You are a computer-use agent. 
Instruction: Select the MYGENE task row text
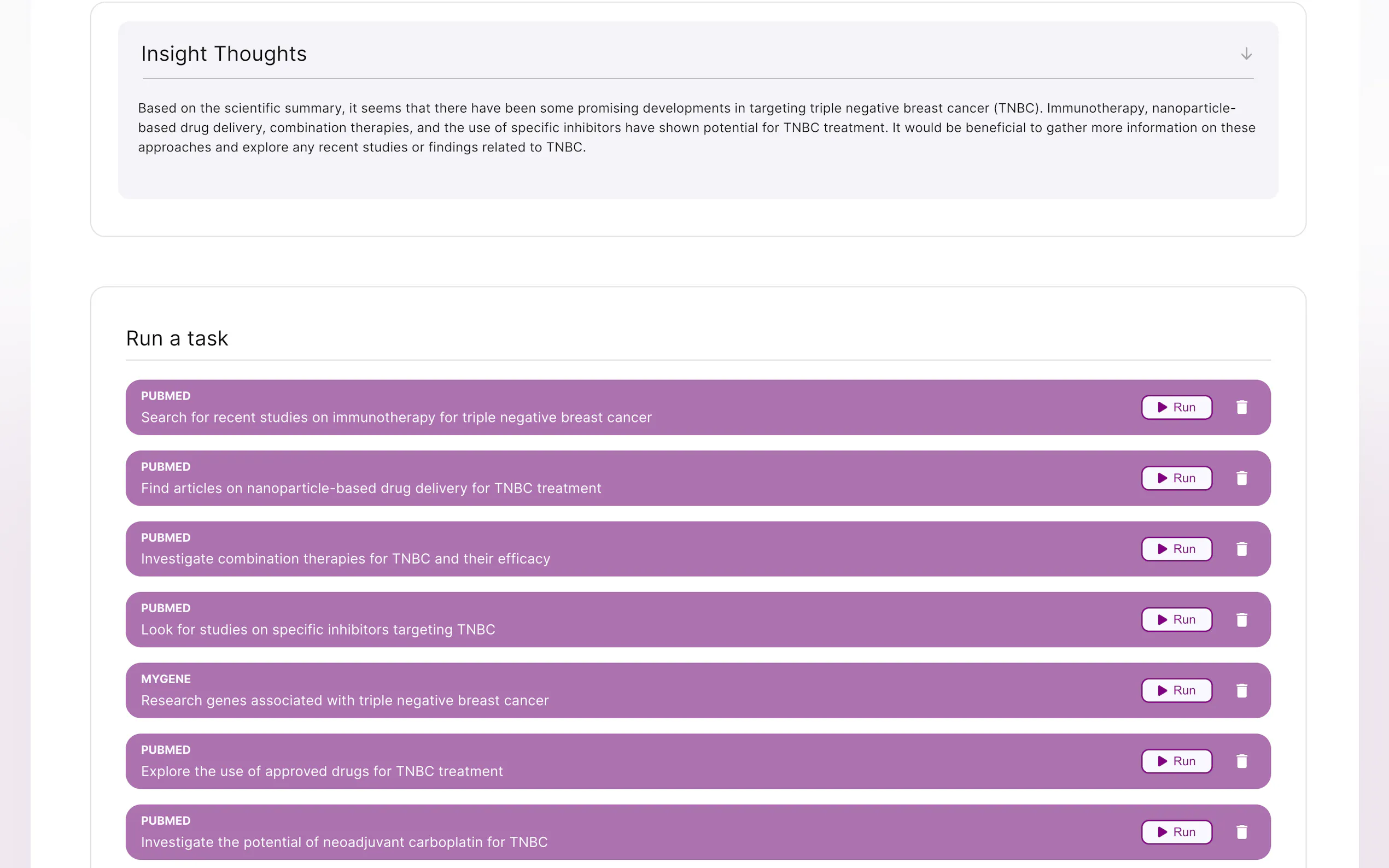(x=345, y=700)
